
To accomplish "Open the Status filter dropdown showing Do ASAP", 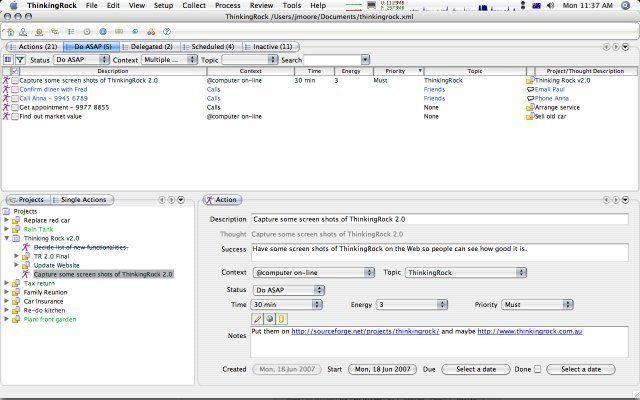I will [82, 60].
